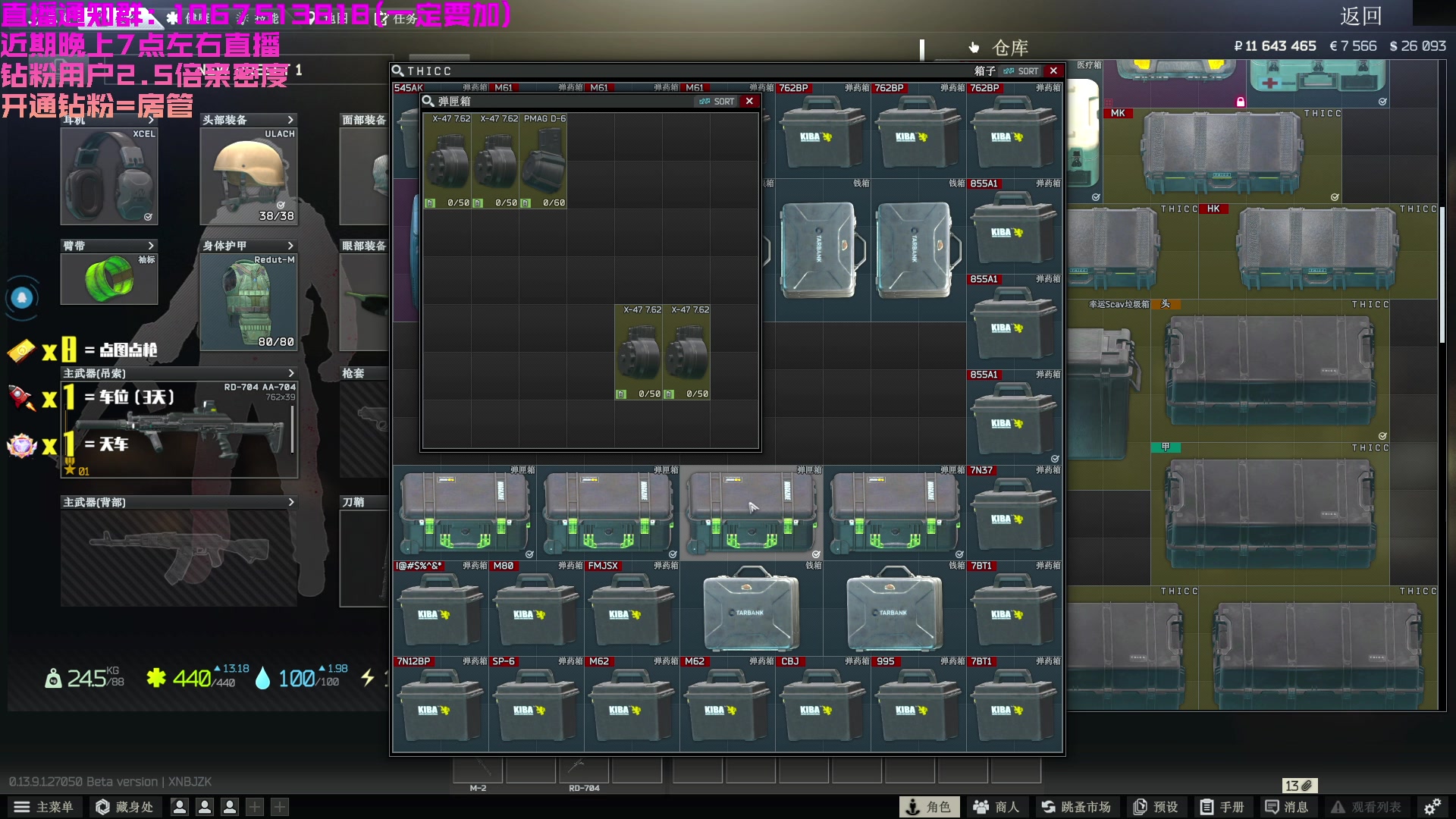The height and width of the screenshot is (819, 1456).
Task: Go to the 藏身处 hideout
Action: (x=124, y=807)
